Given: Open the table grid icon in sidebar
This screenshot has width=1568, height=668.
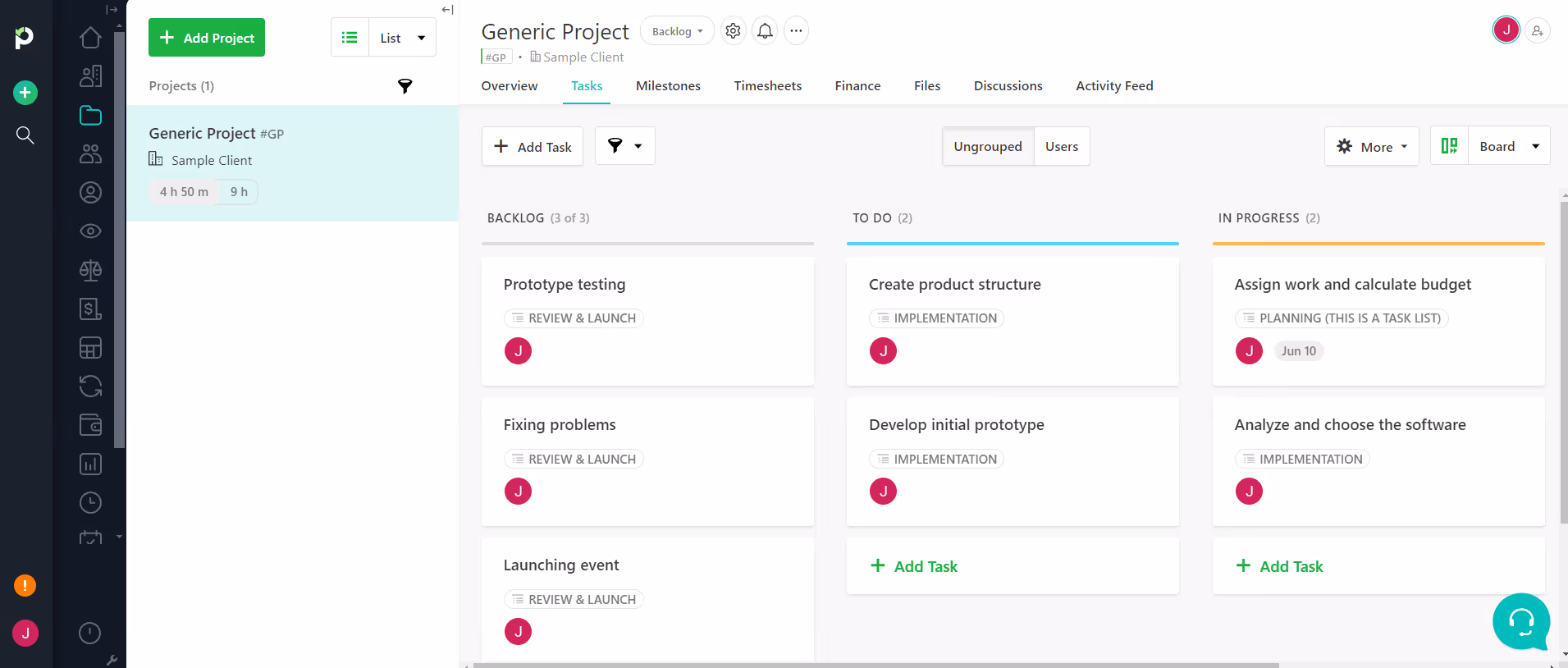Looking at the screenshot, I should click(x=90, y=347).
